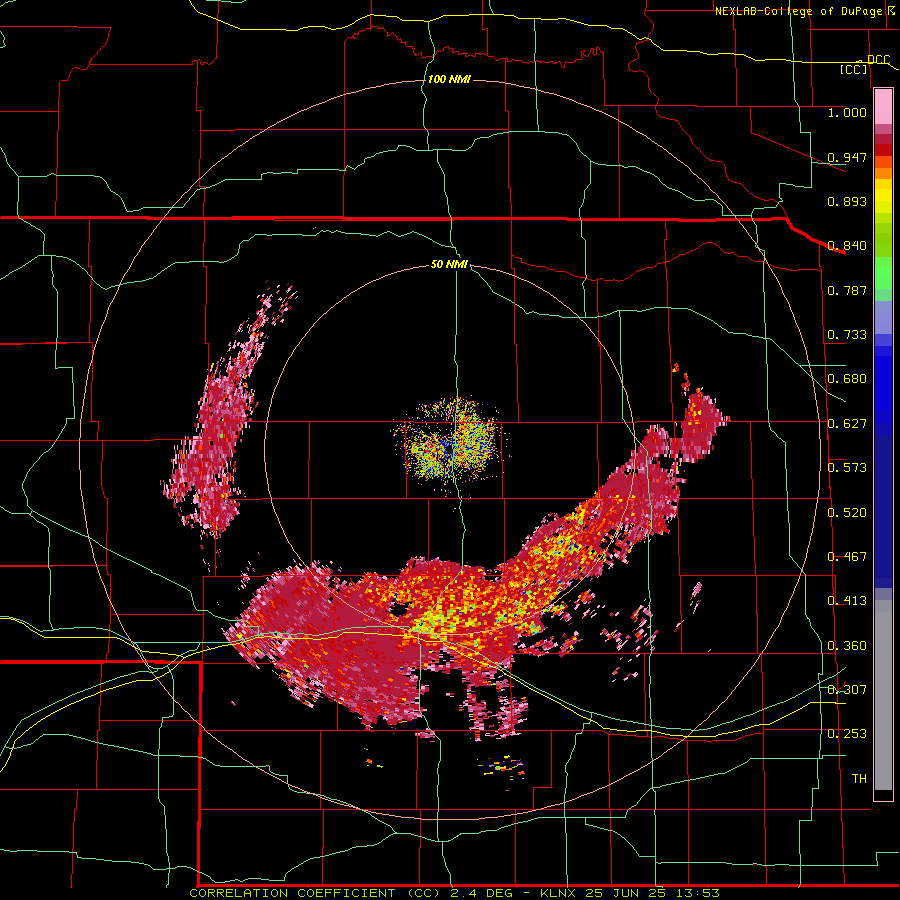Select the 0.253 legend value
900x900 pixels.
coord(847,734)
